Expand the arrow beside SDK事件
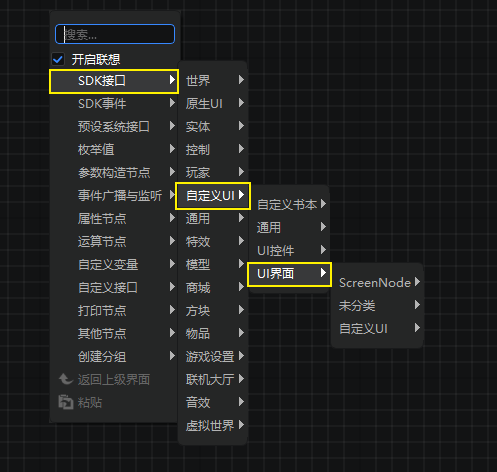 pyautogui.click(x=172, y=103)
